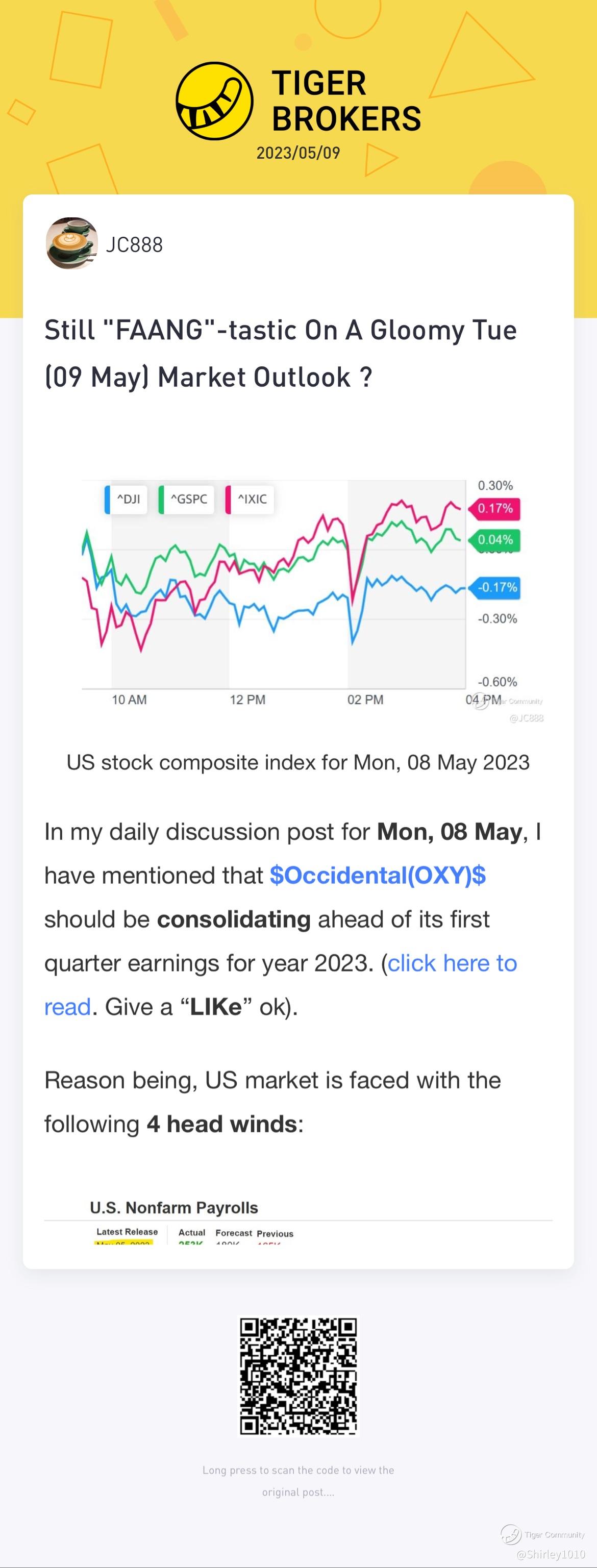This screenshot has width=597, height=1568.
Task: Toggle the ^GSPC legend series
Action: (186, 499)
